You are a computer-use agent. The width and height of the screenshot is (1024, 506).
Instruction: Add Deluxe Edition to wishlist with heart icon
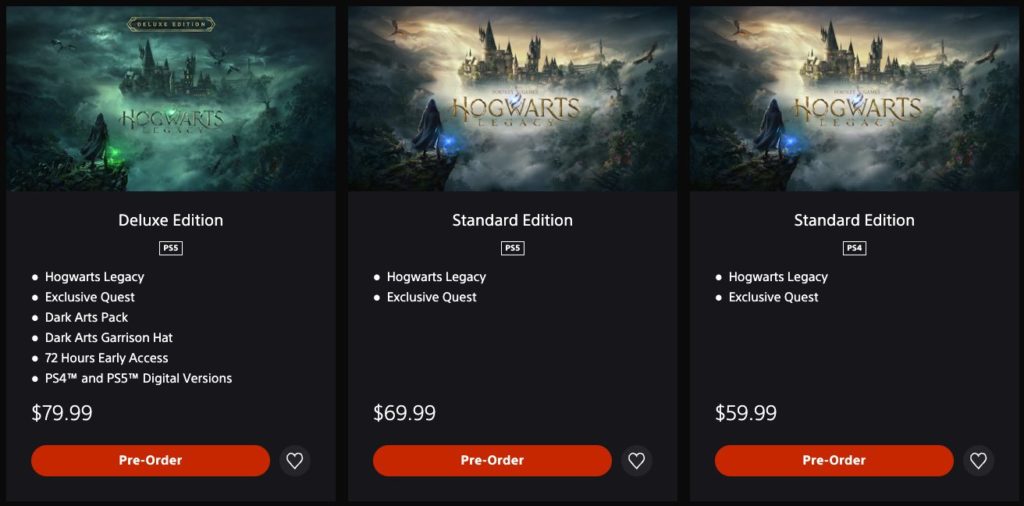point(295,461)
